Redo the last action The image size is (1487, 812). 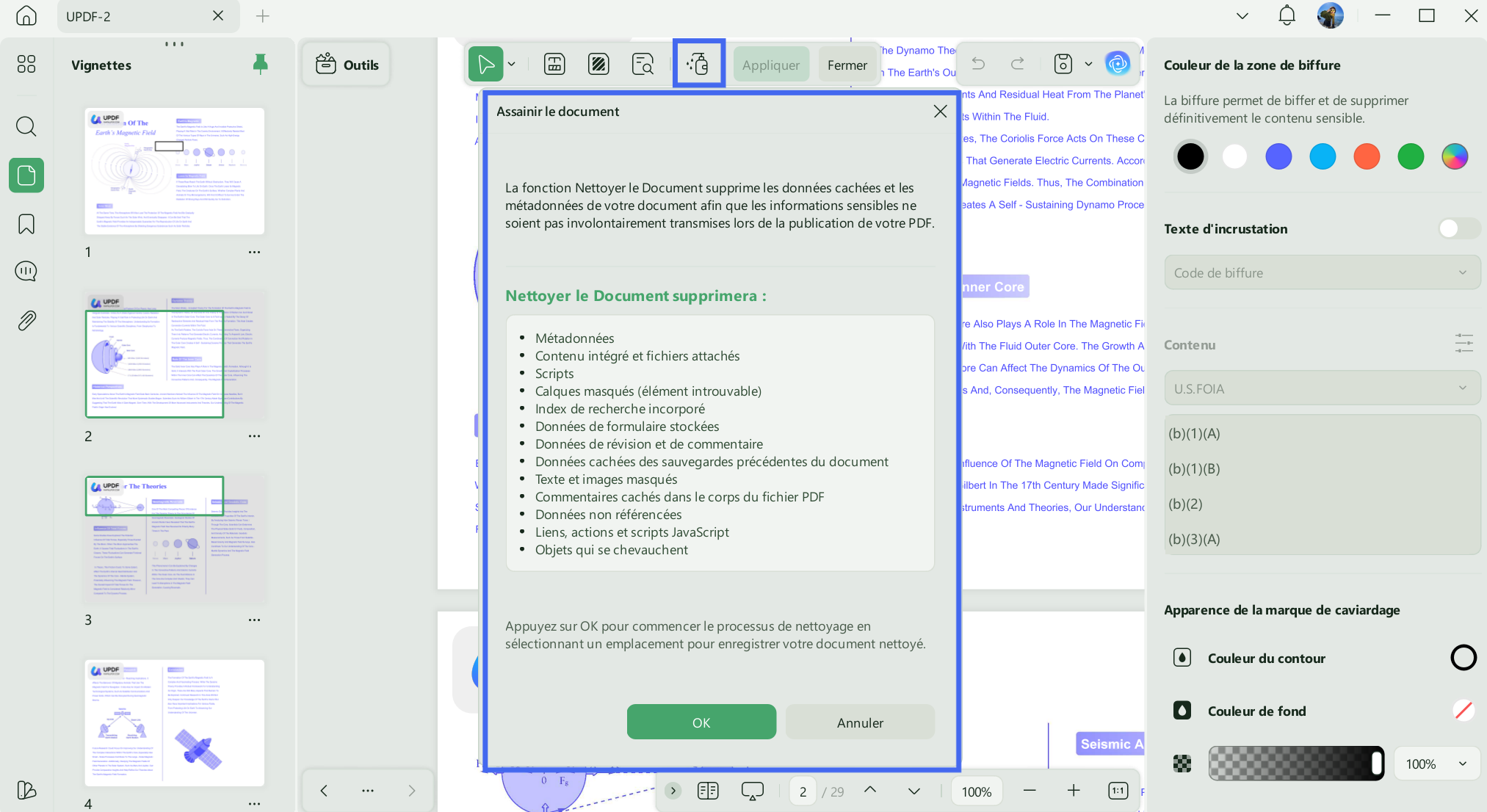[1018, 65]
